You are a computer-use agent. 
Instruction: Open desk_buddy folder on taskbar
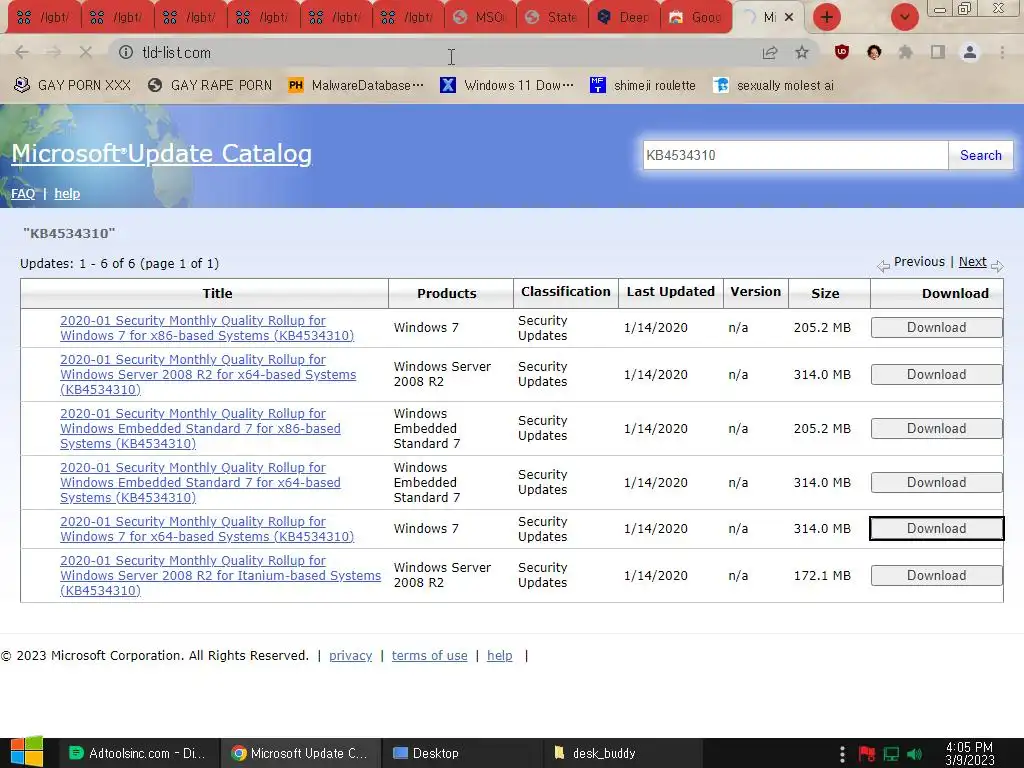tap(623, 753)
